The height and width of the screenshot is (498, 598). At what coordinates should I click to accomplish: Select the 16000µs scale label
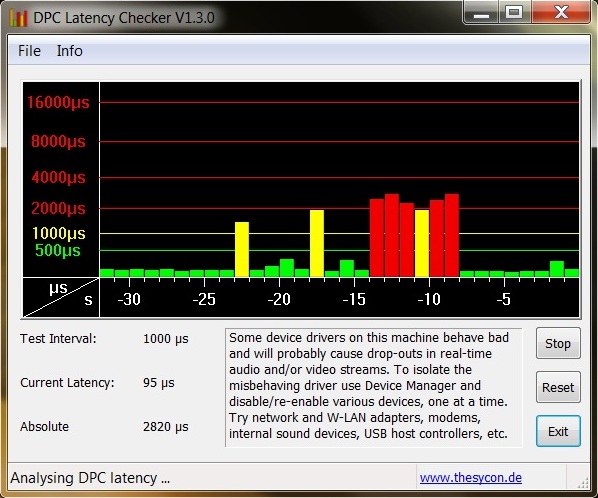pyautogui.click(x=58, y=103)
